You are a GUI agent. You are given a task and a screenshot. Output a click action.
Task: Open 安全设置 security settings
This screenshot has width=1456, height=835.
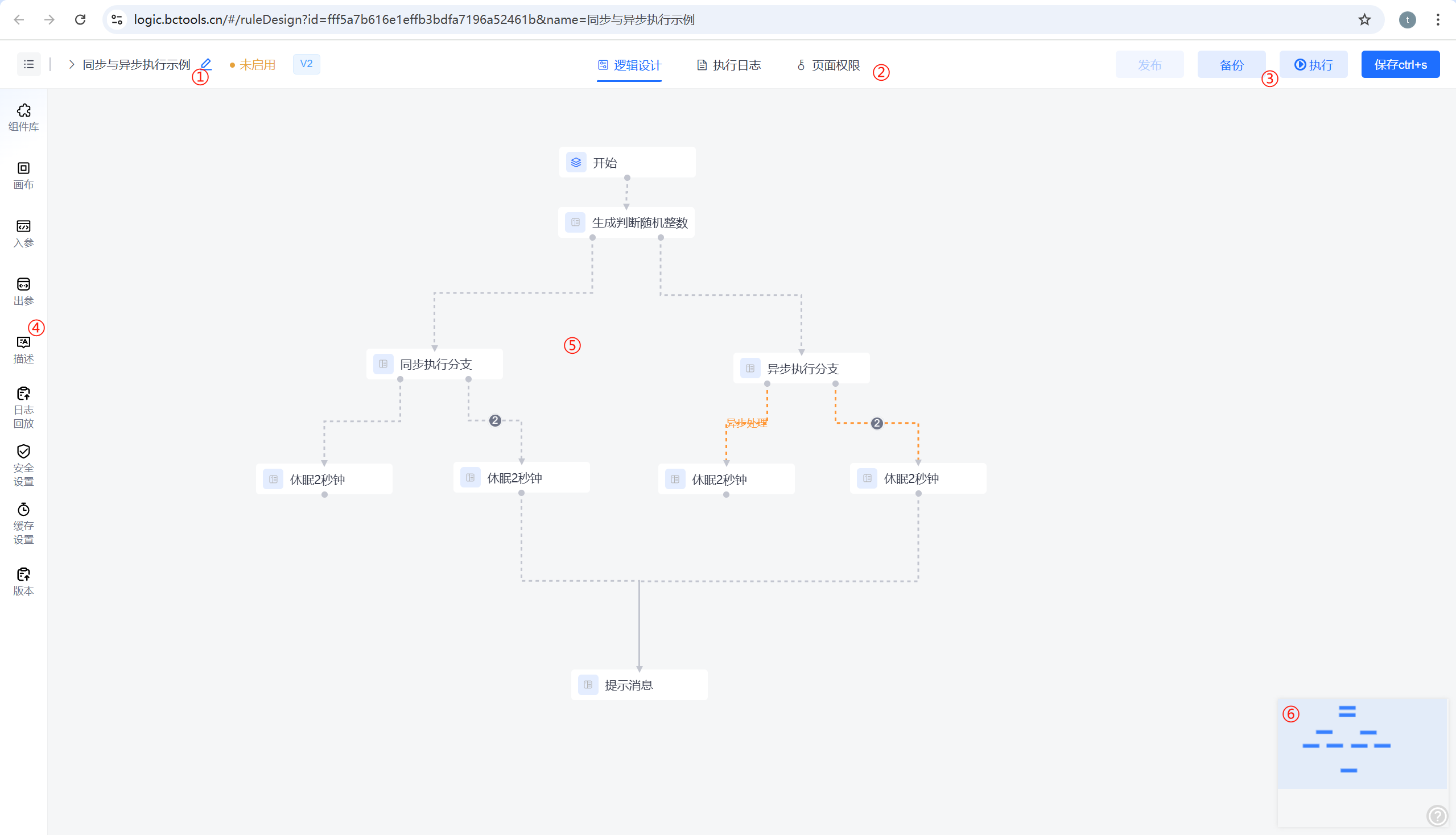23,466
